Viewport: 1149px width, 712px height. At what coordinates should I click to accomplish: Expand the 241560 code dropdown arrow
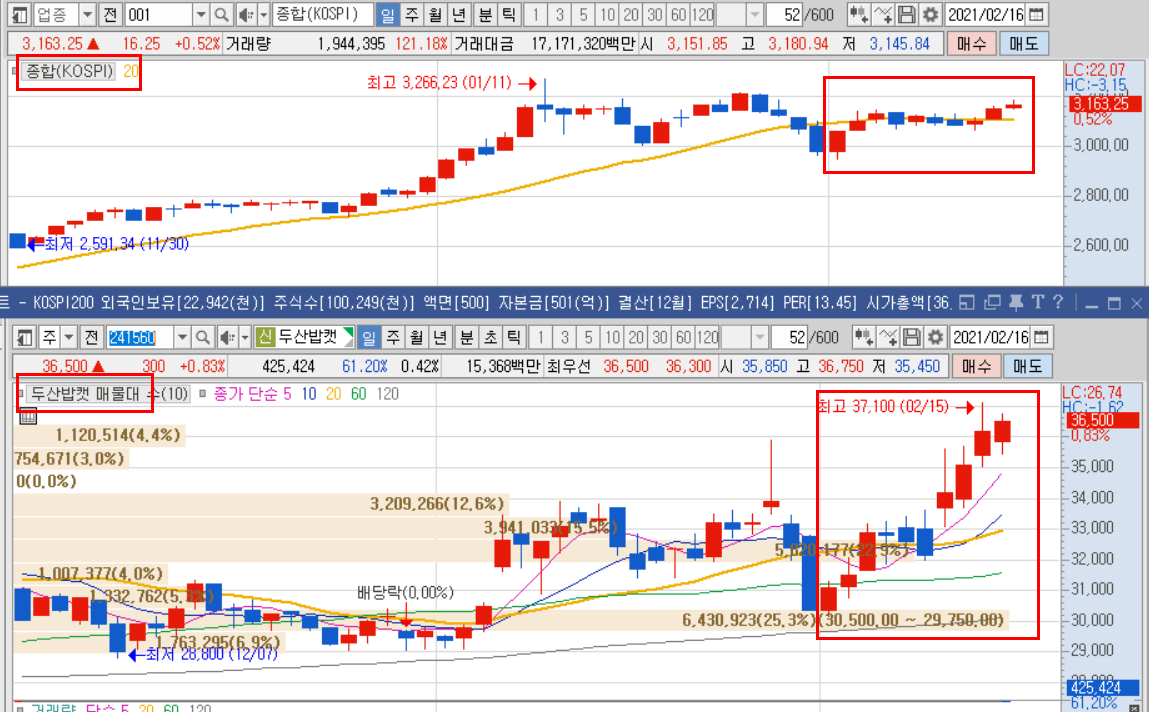[x=182, y=337]
